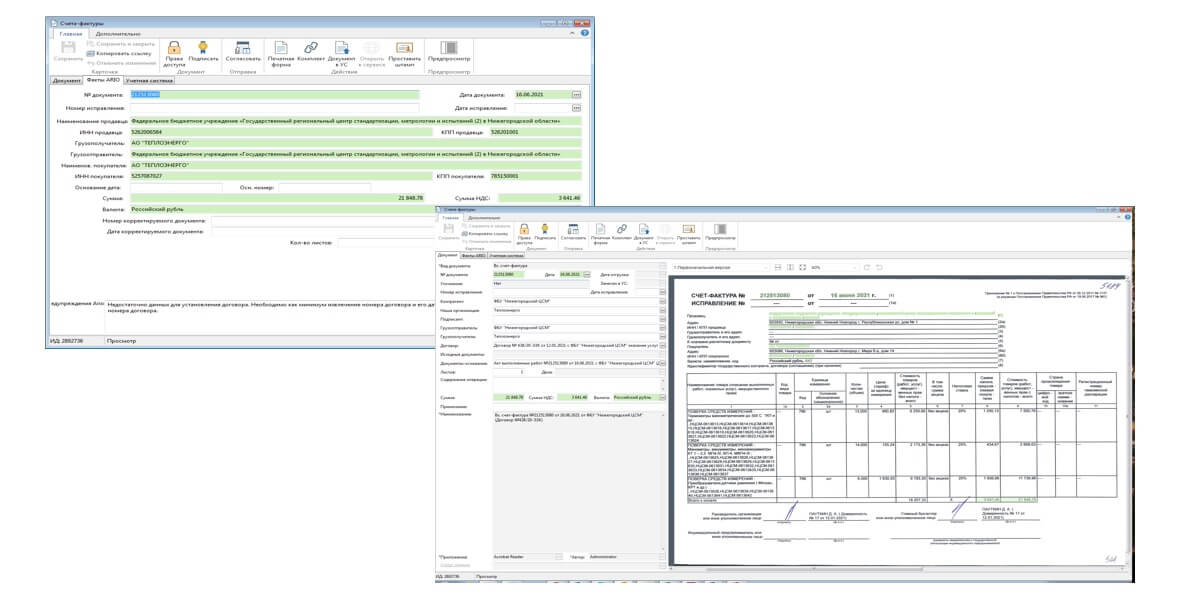Click Номер исправления field in Факты ARIO window
The height and width of the screenshot is (597, 1179).
(274, 108)
